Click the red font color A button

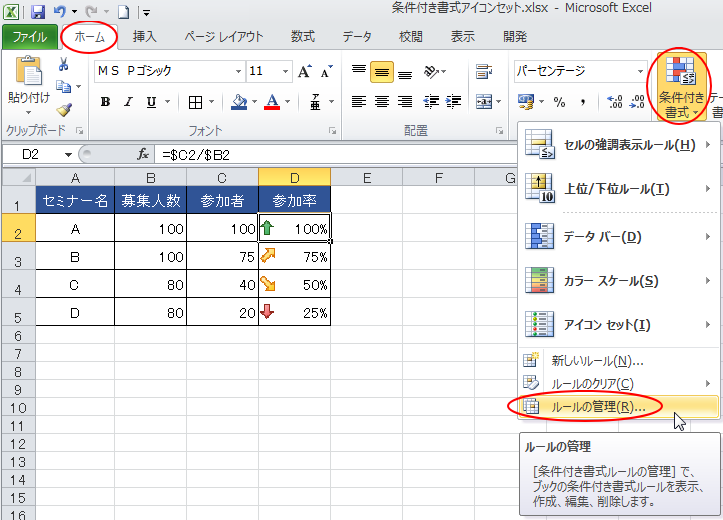(x=272, y=102)
